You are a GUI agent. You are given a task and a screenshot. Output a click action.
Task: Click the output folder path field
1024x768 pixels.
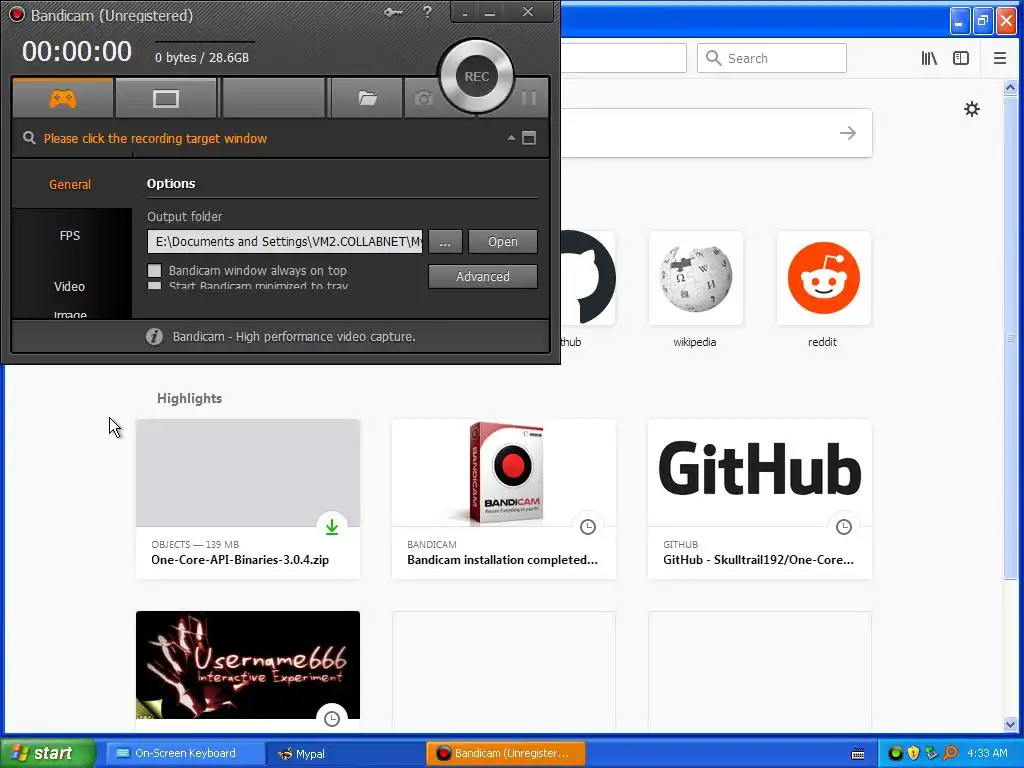pyautogui.click(x=285, y=242)
